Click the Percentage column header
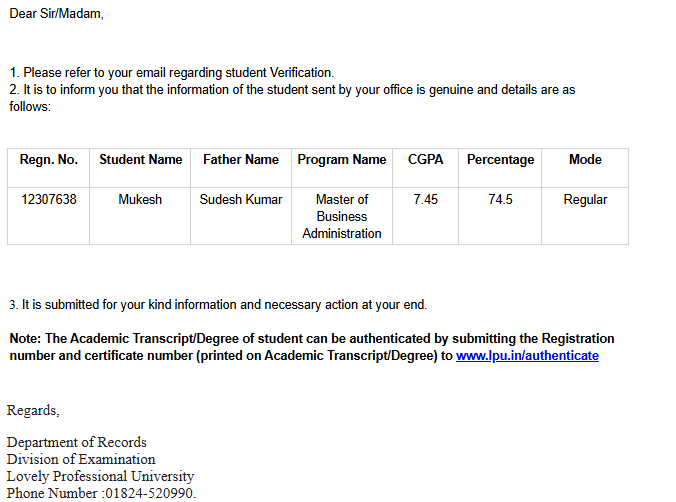The width and height of the screenshot is (676, 502). coord(500,159)
